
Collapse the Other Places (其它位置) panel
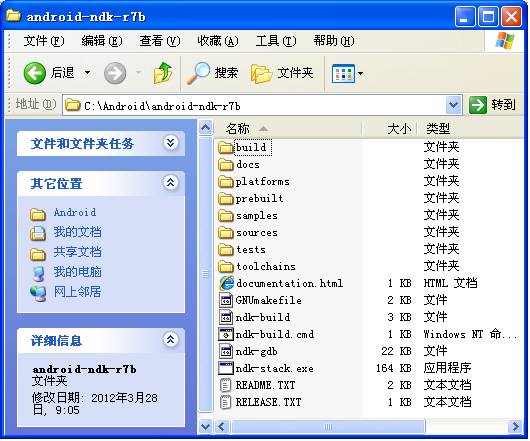click(x=171, y=183)
